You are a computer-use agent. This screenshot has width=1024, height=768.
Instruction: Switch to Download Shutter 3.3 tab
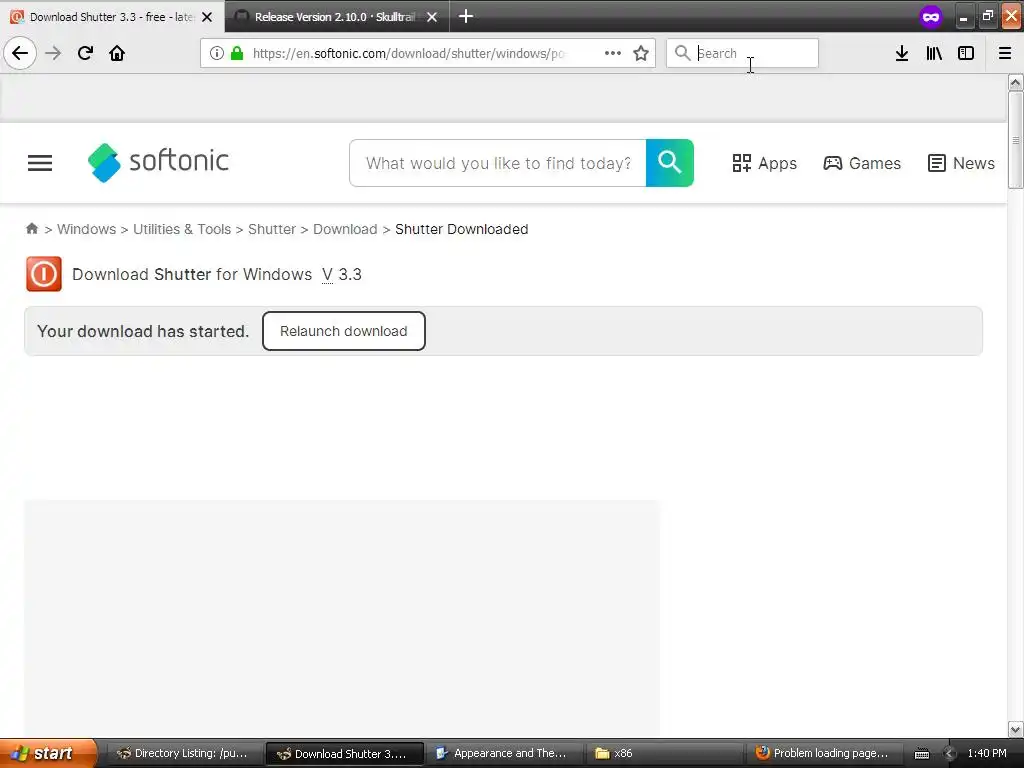tap(112, 16)
